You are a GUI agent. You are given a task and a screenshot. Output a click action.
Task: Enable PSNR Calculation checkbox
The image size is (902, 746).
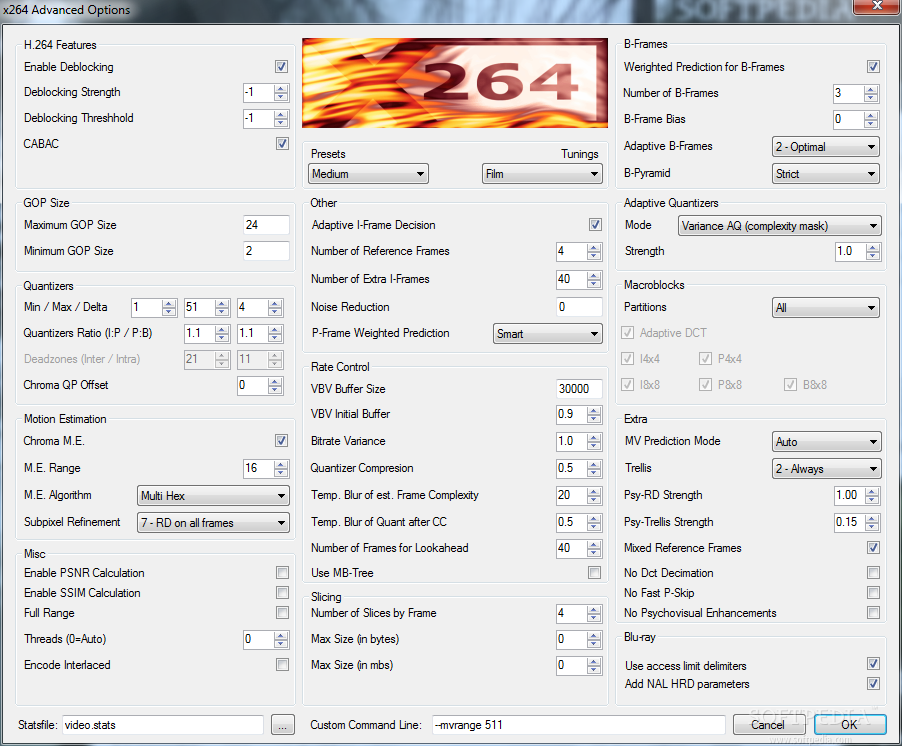point(282,572)
